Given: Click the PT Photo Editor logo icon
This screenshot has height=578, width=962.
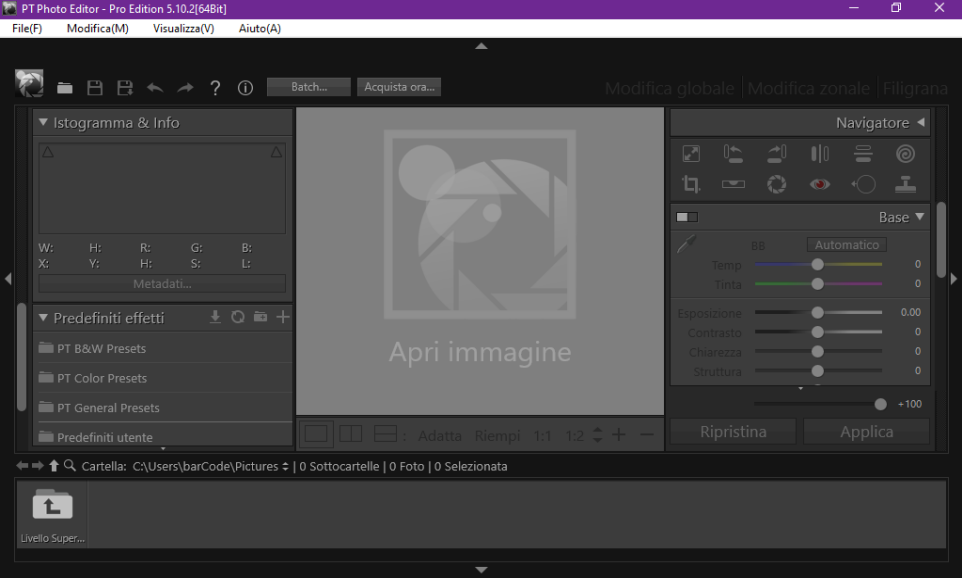Looking at the screenshot, I should 29,83.
